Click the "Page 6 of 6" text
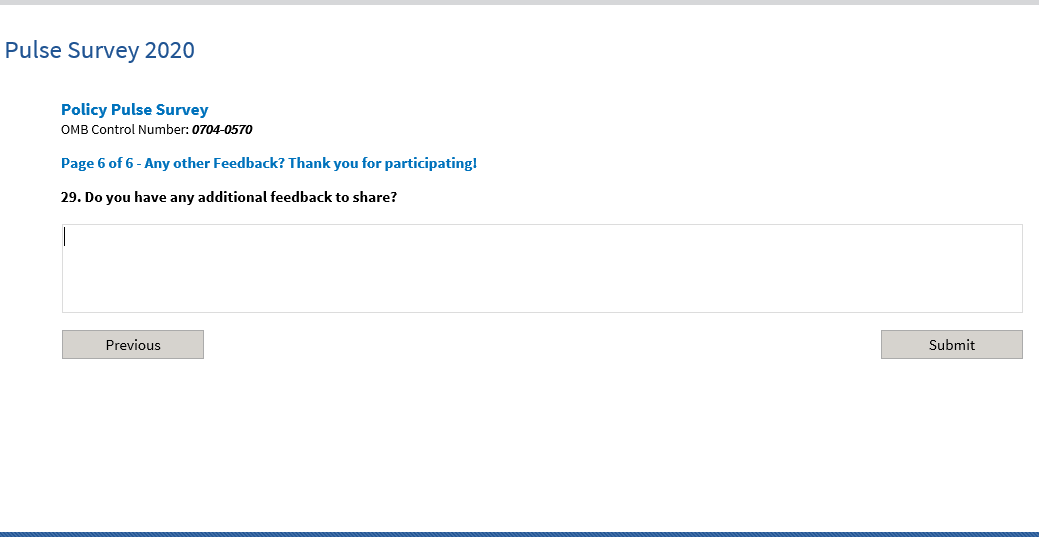 [x=97, y=163]
